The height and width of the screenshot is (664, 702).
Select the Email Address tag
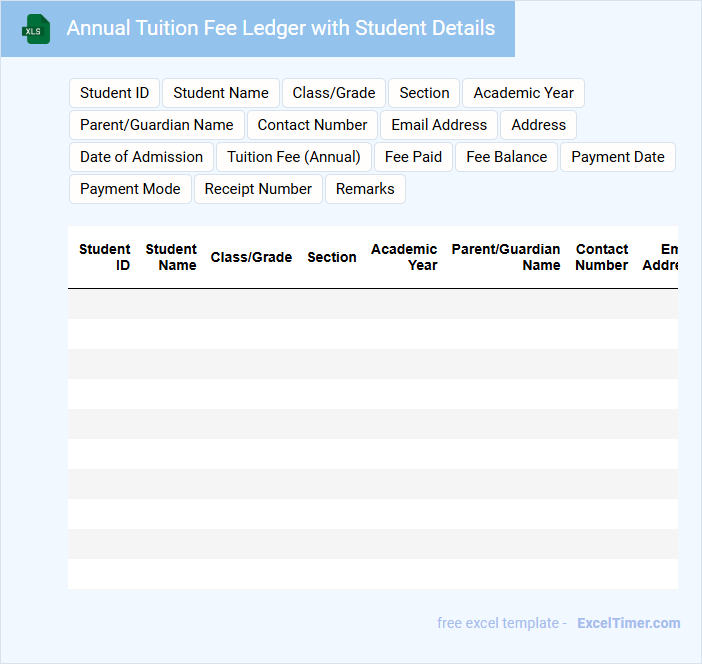(x=439, y=125)
